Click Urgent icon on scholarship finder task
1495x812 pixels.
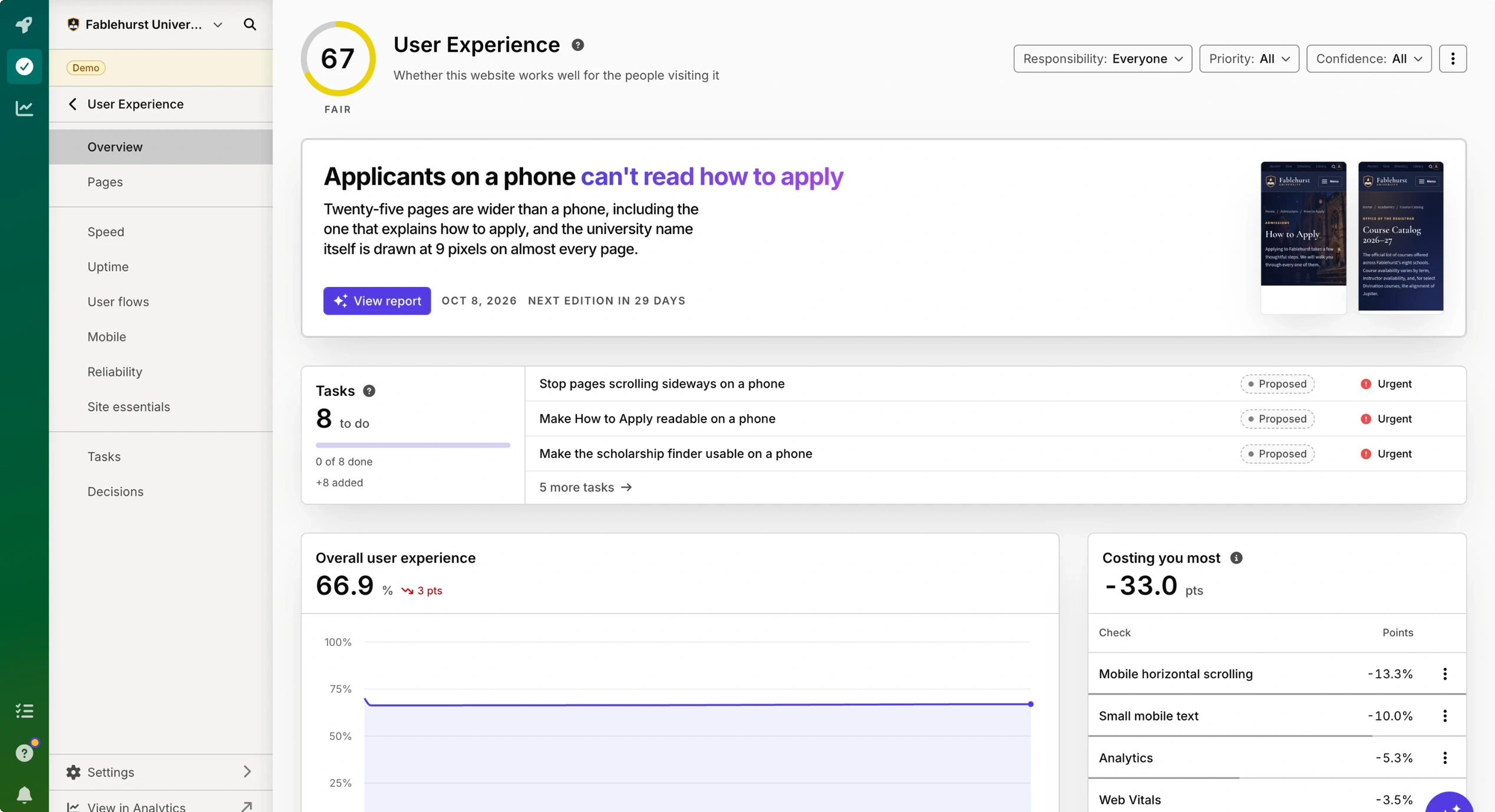1365,454
